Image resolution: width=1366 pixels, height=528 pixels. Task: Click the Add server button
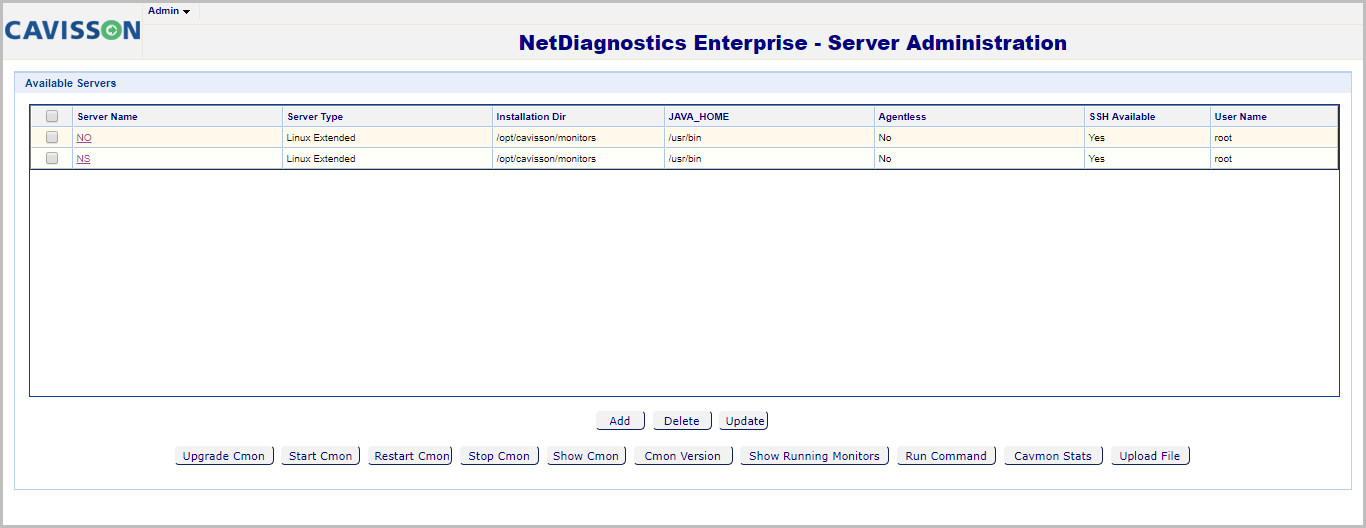620,421
